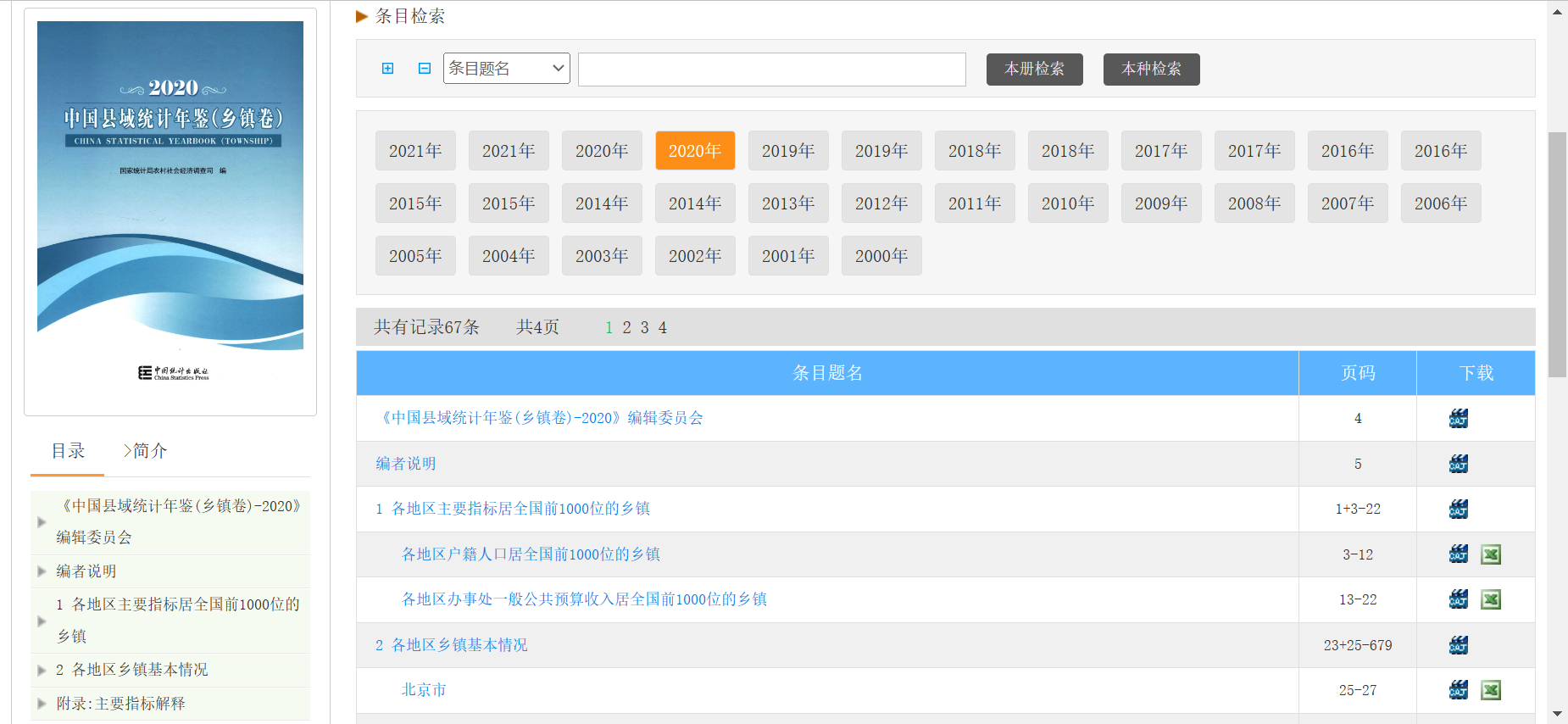Open the 2000年 yearbook volume

coord(881,256)
